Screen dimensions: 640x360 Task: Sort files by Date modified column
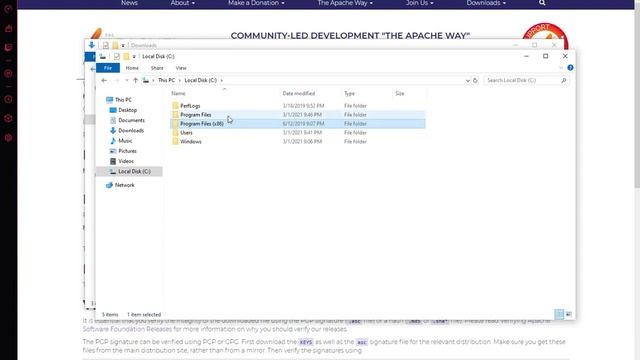pos(298,93)
